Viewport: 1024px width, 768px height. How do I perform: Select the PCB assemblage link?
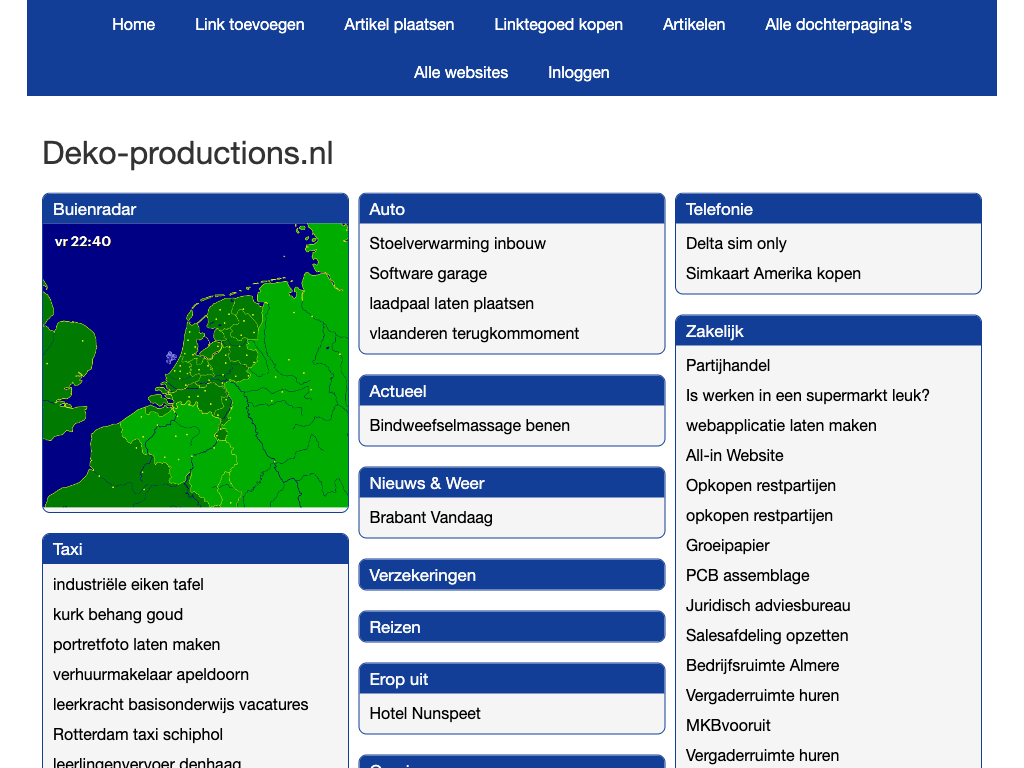[x=747, y=575]
